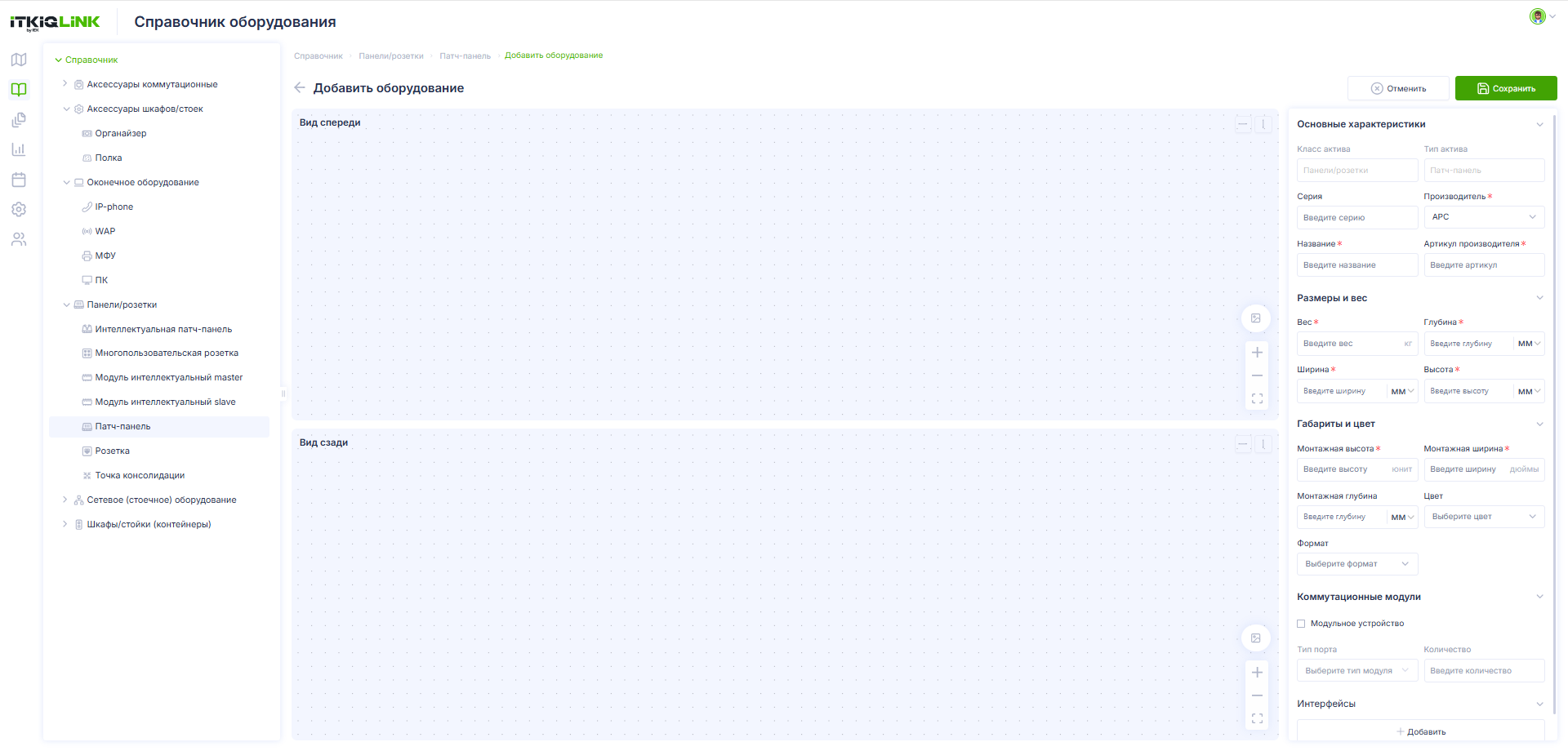Collapse Оконечное оборудование tree node
Image resolution: width=1568 pixels, height=751 pixels.
67,182
